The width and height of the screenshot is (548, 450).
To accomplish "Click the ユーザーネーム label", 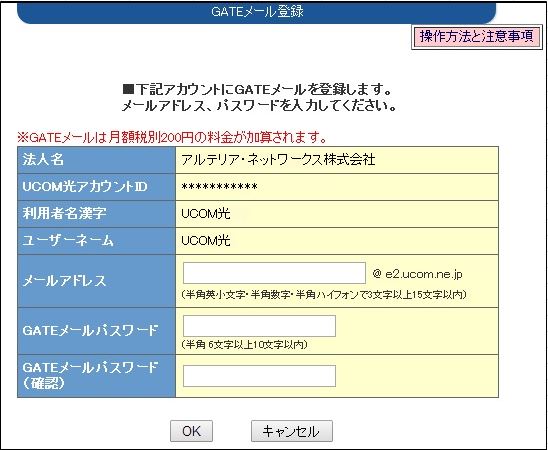I will (68, 241).
